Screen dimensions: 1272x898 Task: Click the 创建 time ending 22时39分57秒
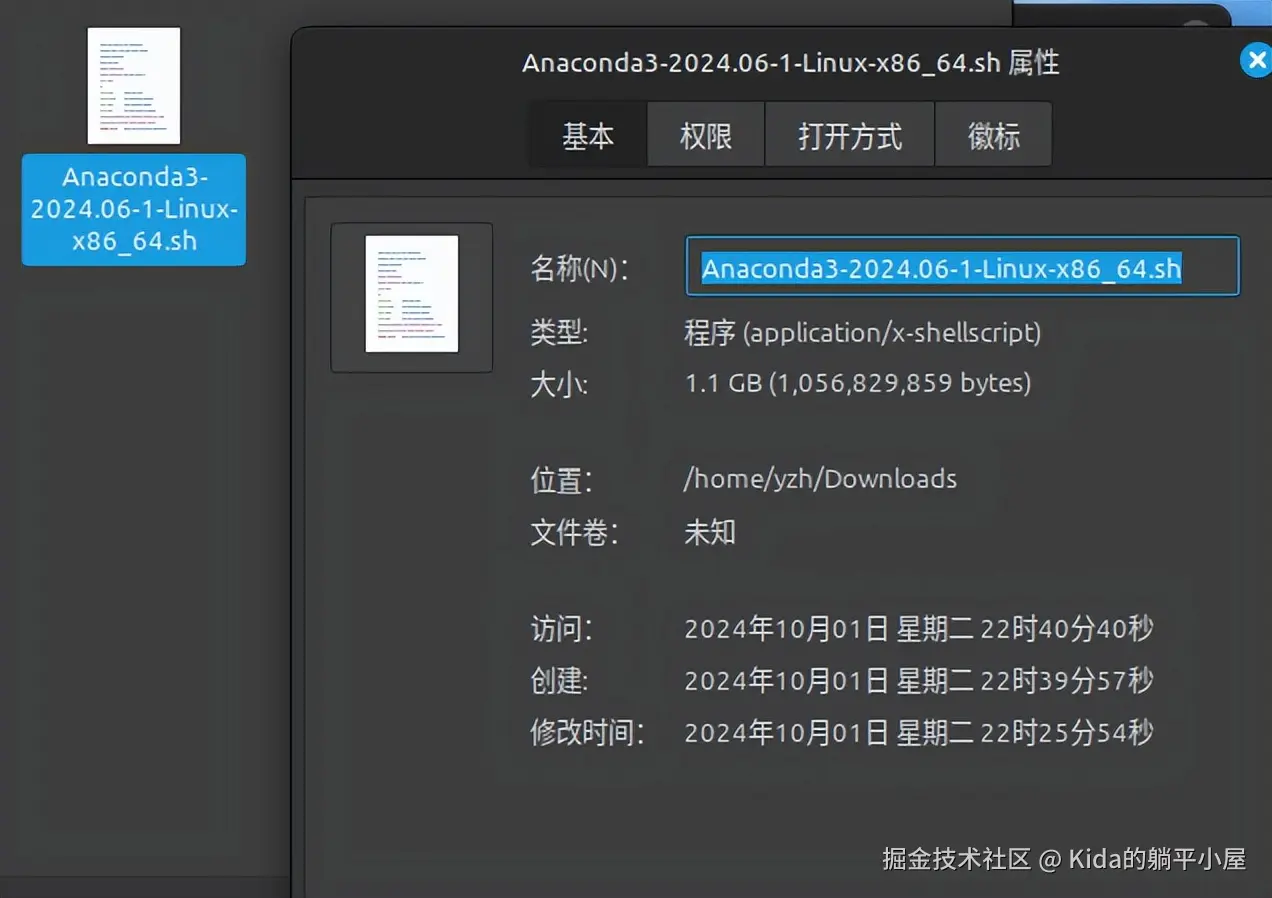pos(919,681)
